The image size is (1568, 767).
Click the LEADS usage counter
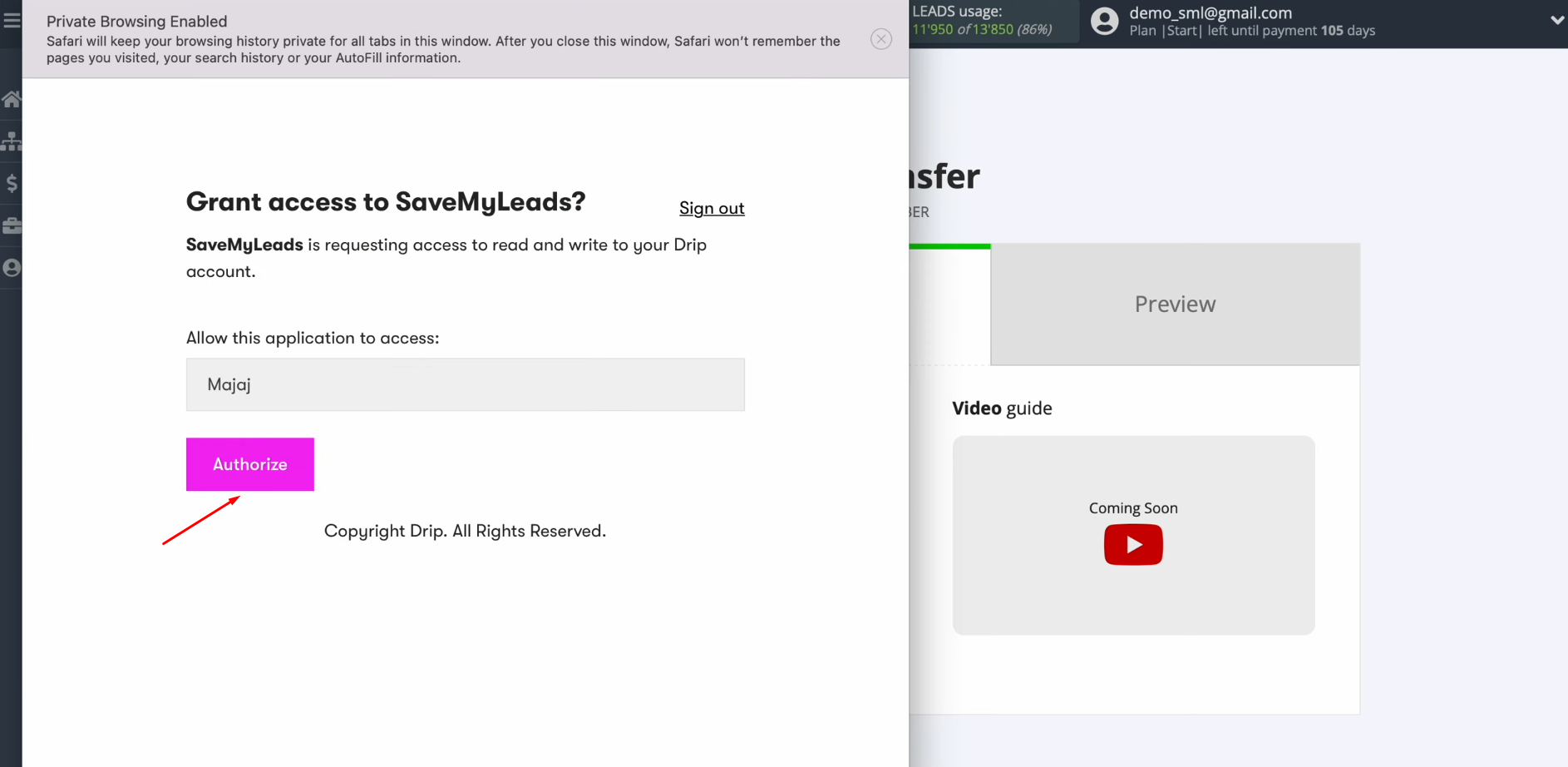coord(983,21)
